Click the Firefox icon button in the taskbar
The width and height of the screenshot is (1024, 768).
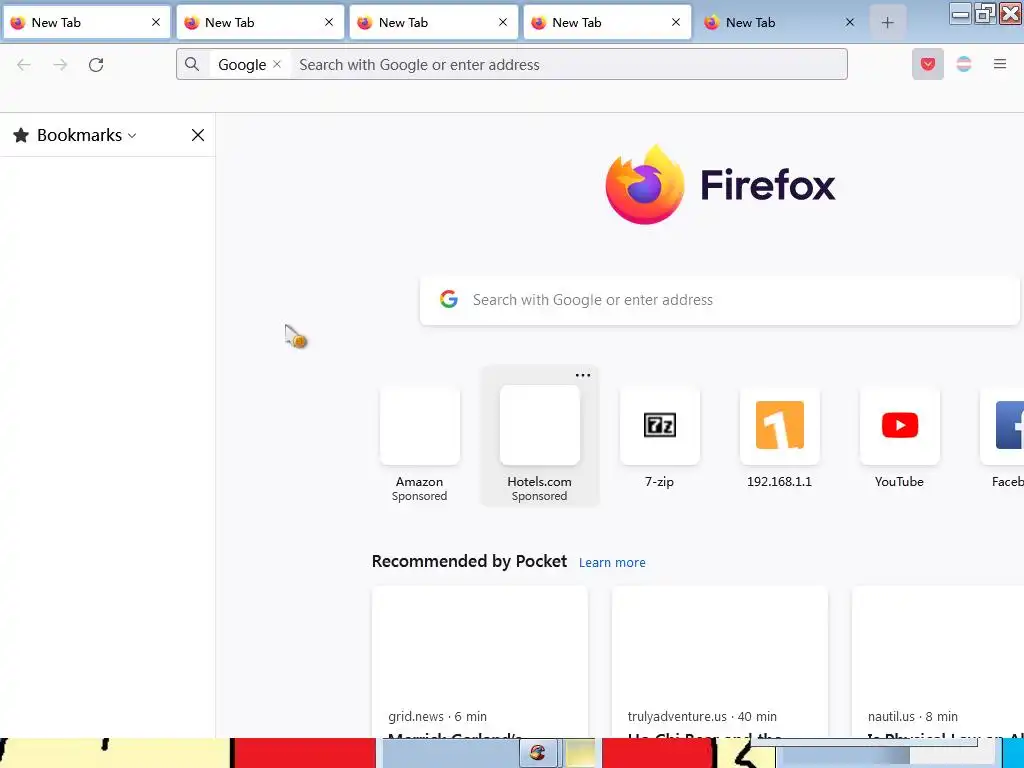539,753
